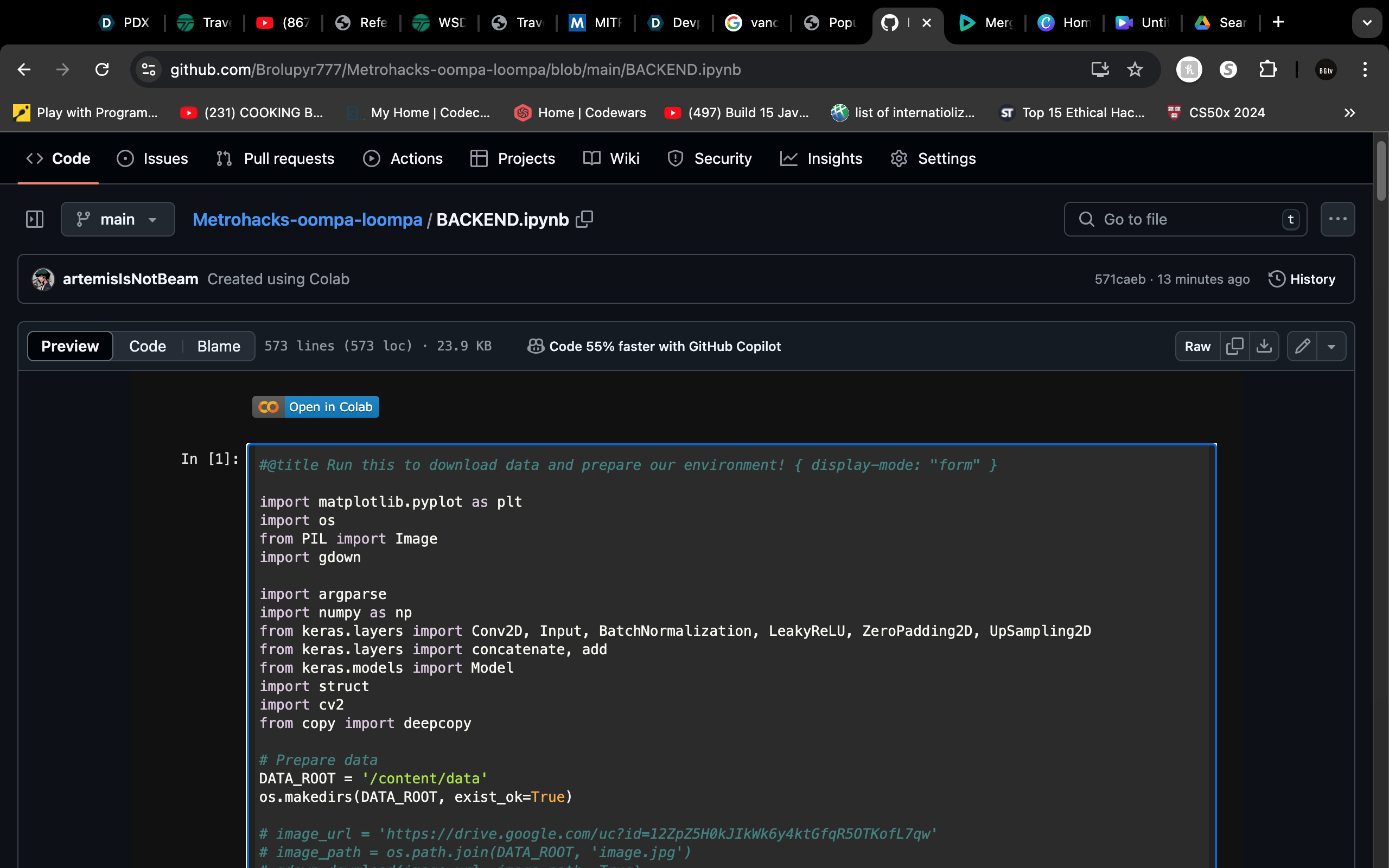Toggle the side file tree panel
1389x868 pixels.
34,219
